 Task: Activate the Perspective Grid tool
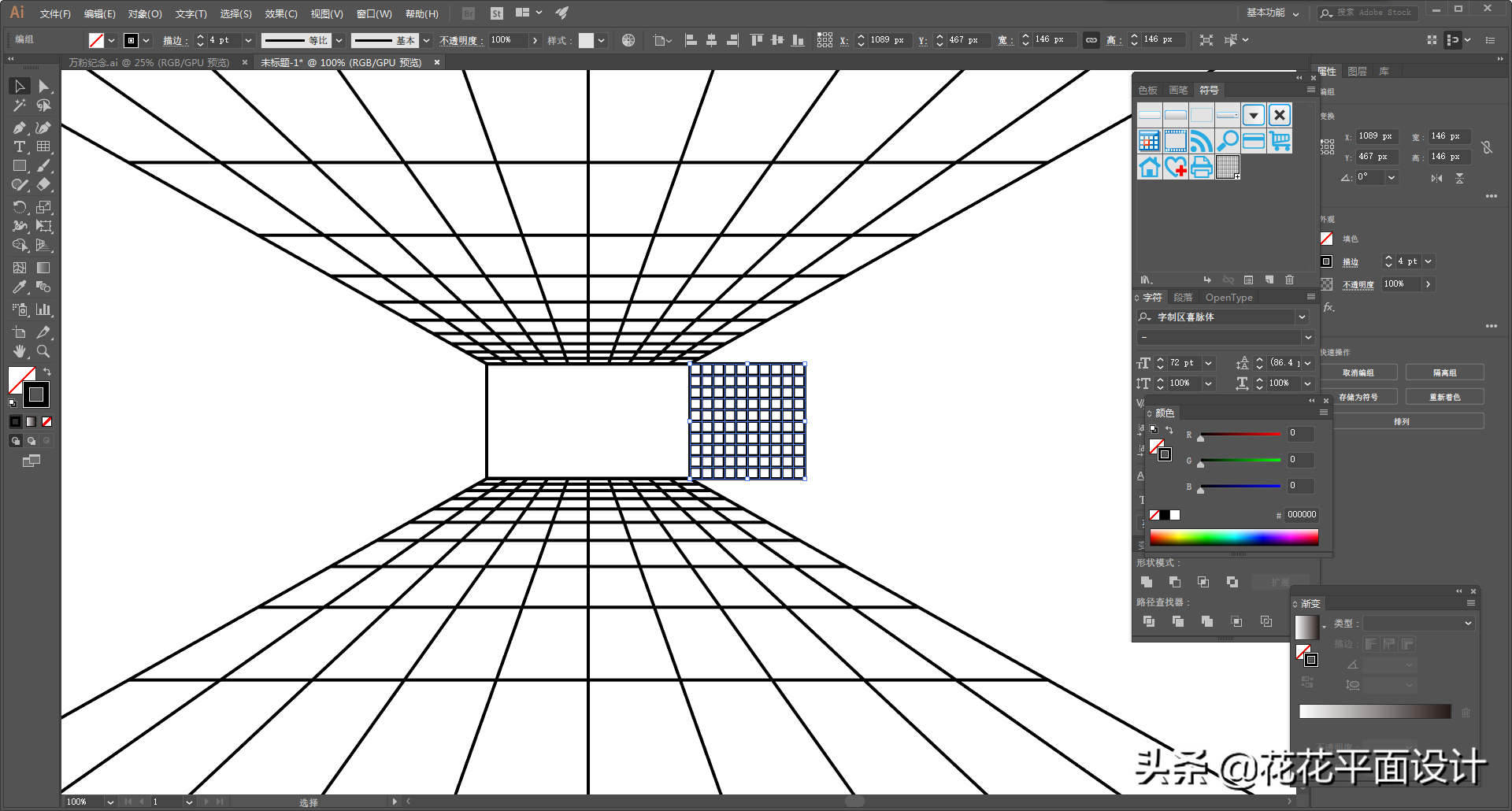tap(44, 246)
